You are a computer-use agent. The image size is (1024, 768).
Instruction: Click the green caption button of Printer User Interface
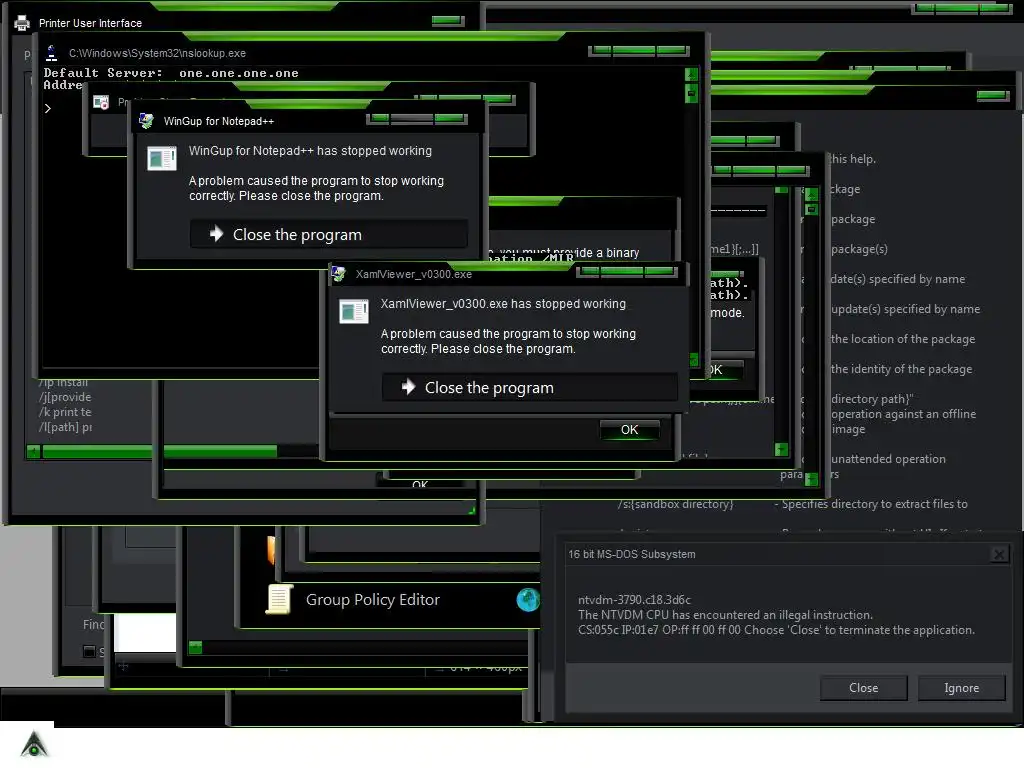pos(448,20)
